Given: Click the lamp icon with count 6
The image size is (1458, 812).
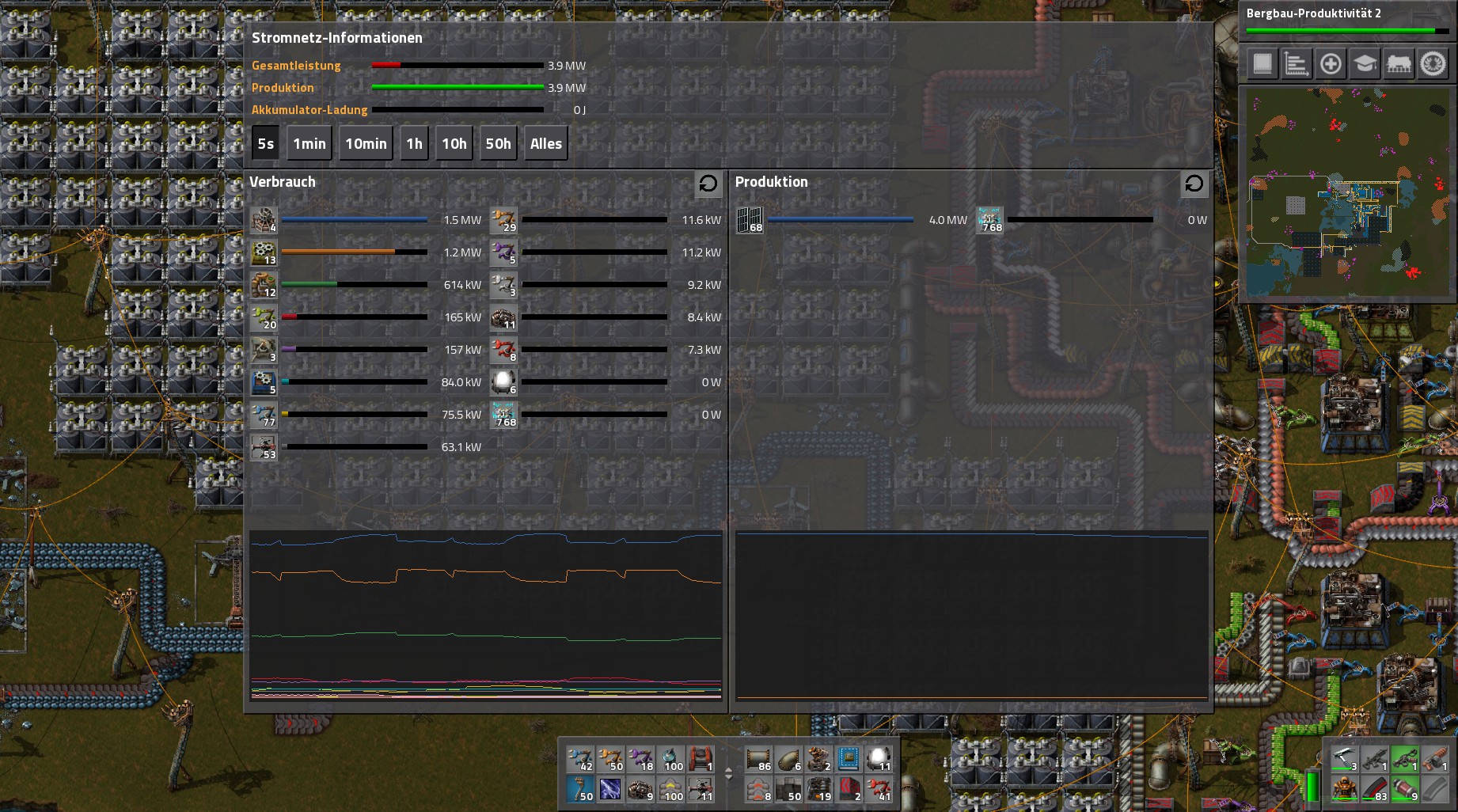Looking at the screenshot, I should (503, 382).
